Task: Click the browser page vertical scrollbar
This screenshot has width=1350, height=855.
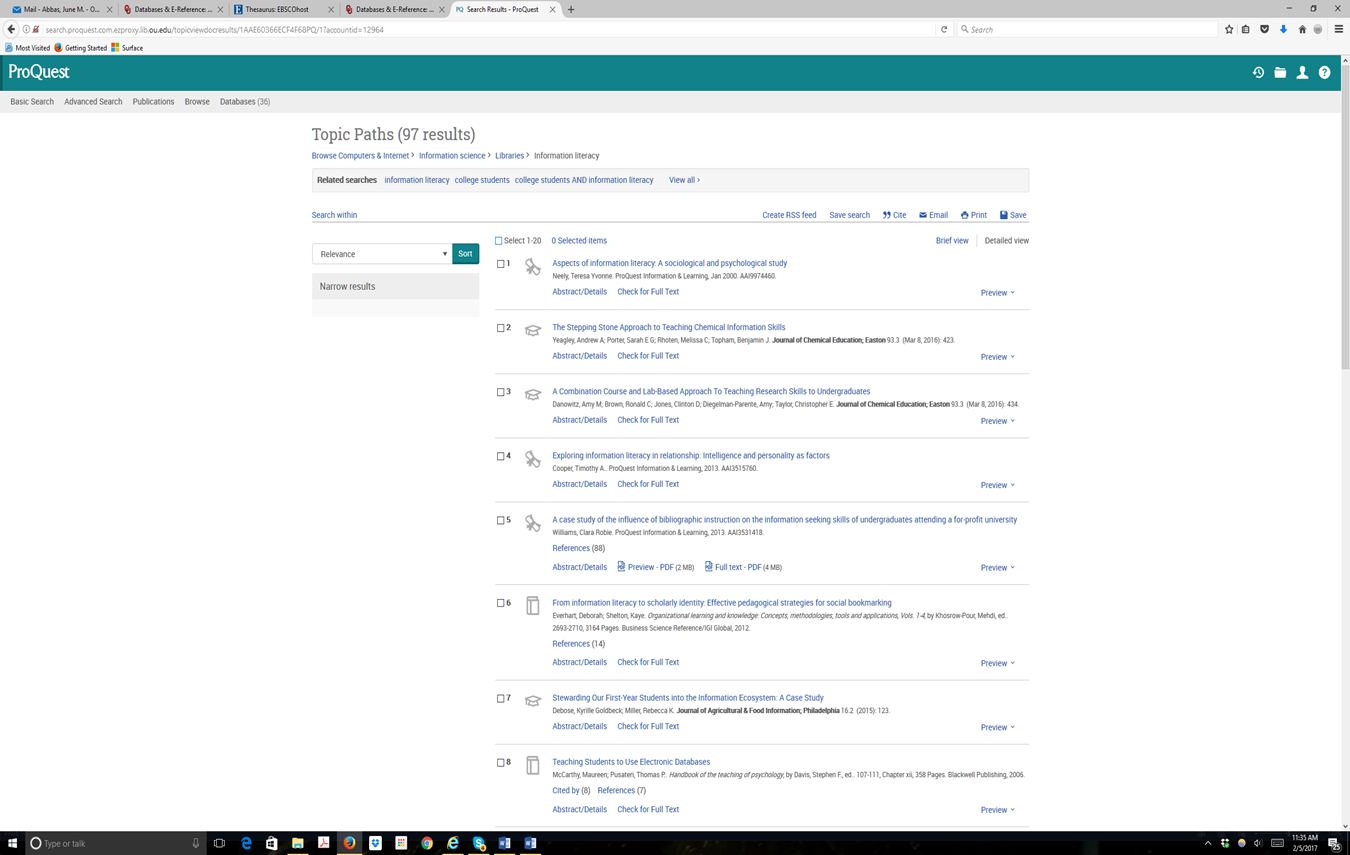Action: pos(1344,300)
